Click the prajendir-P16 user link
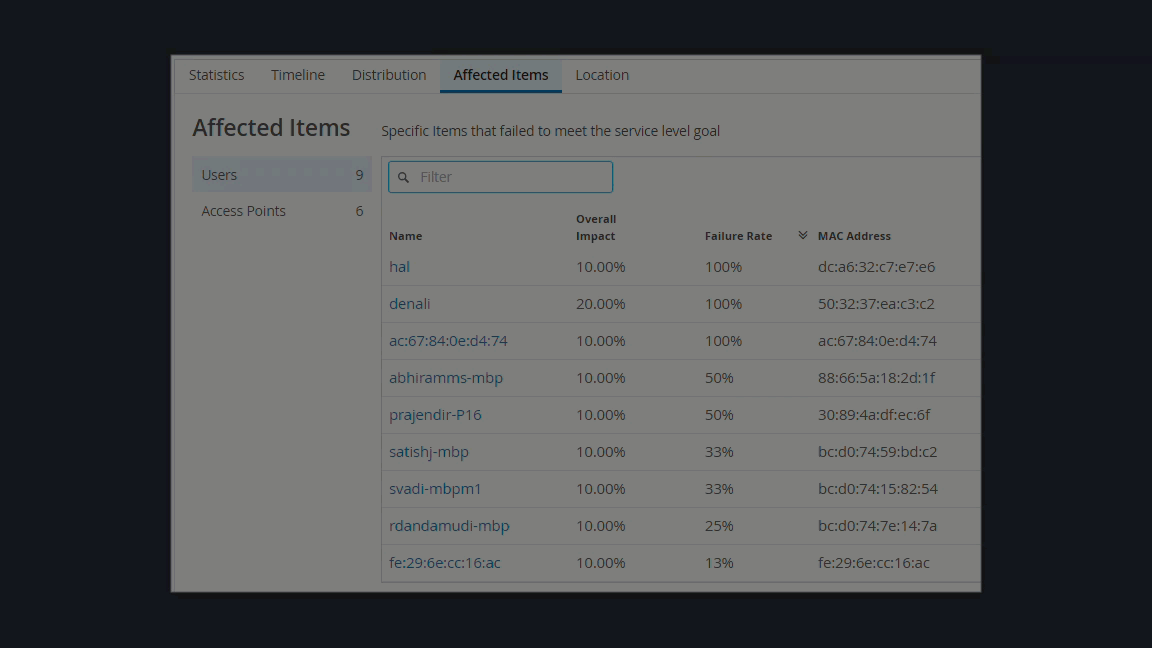This screenshot has width=1152, height=648. tap(435, 415)
